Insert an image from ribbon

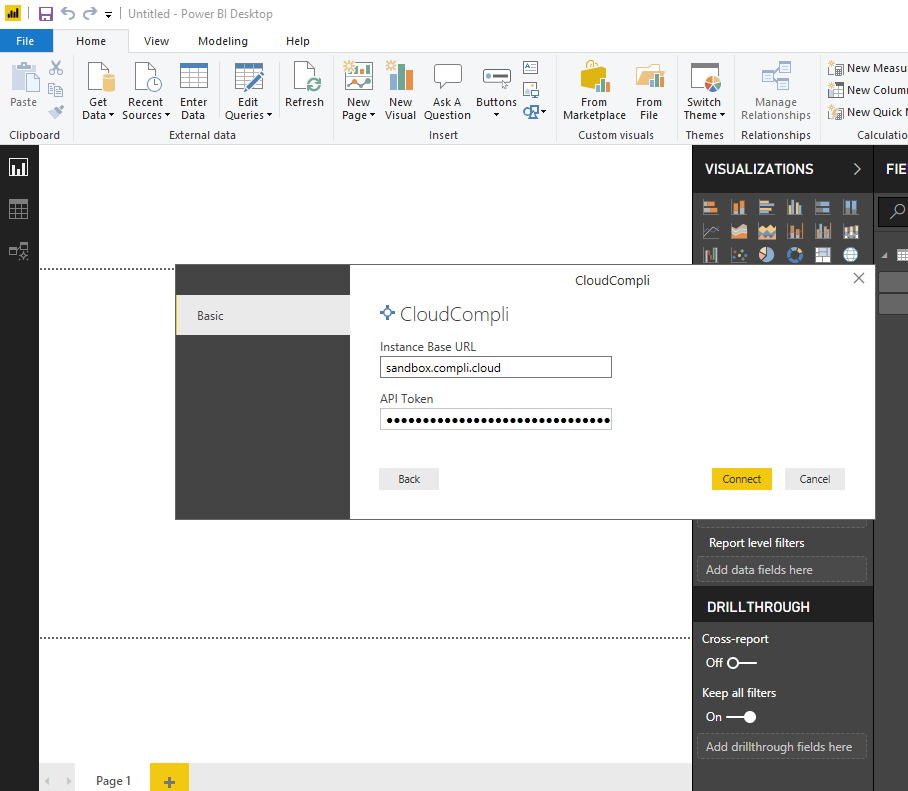530,90
